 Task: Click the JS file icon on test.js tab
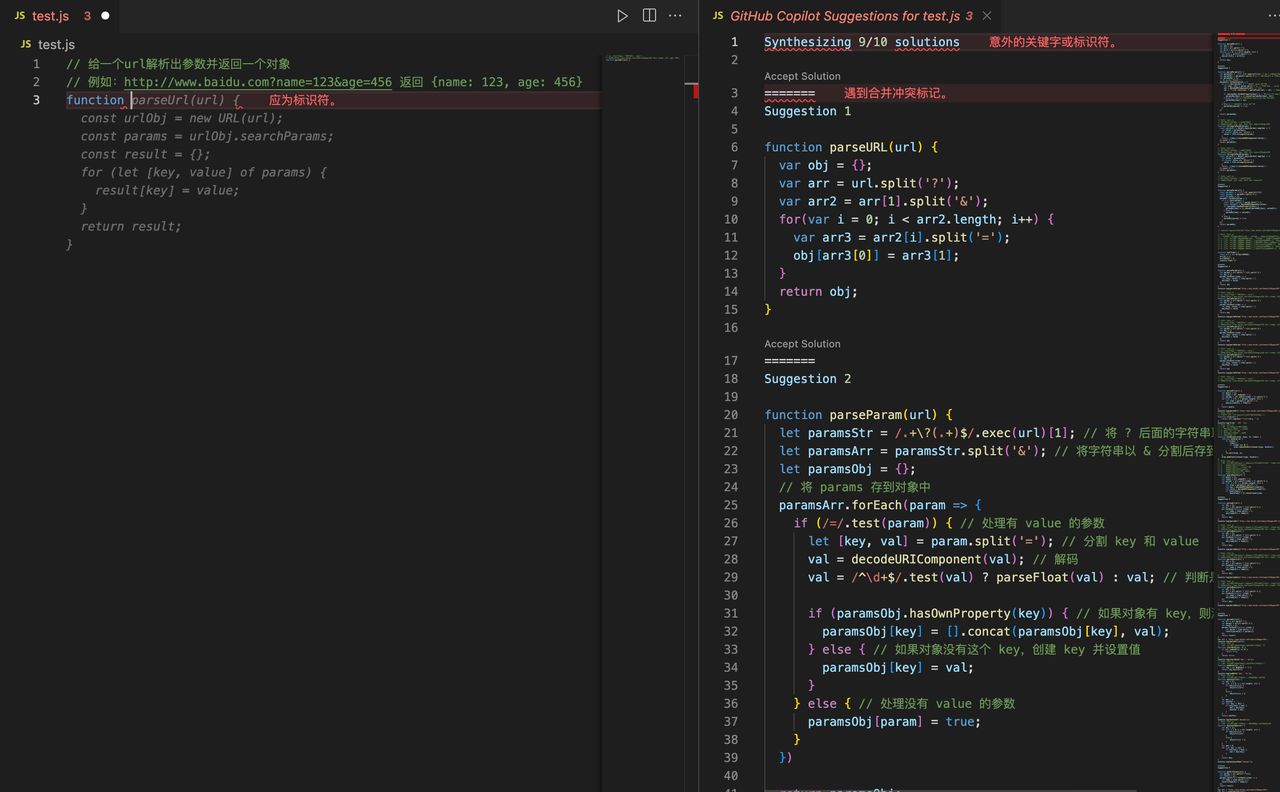(20, 16)
